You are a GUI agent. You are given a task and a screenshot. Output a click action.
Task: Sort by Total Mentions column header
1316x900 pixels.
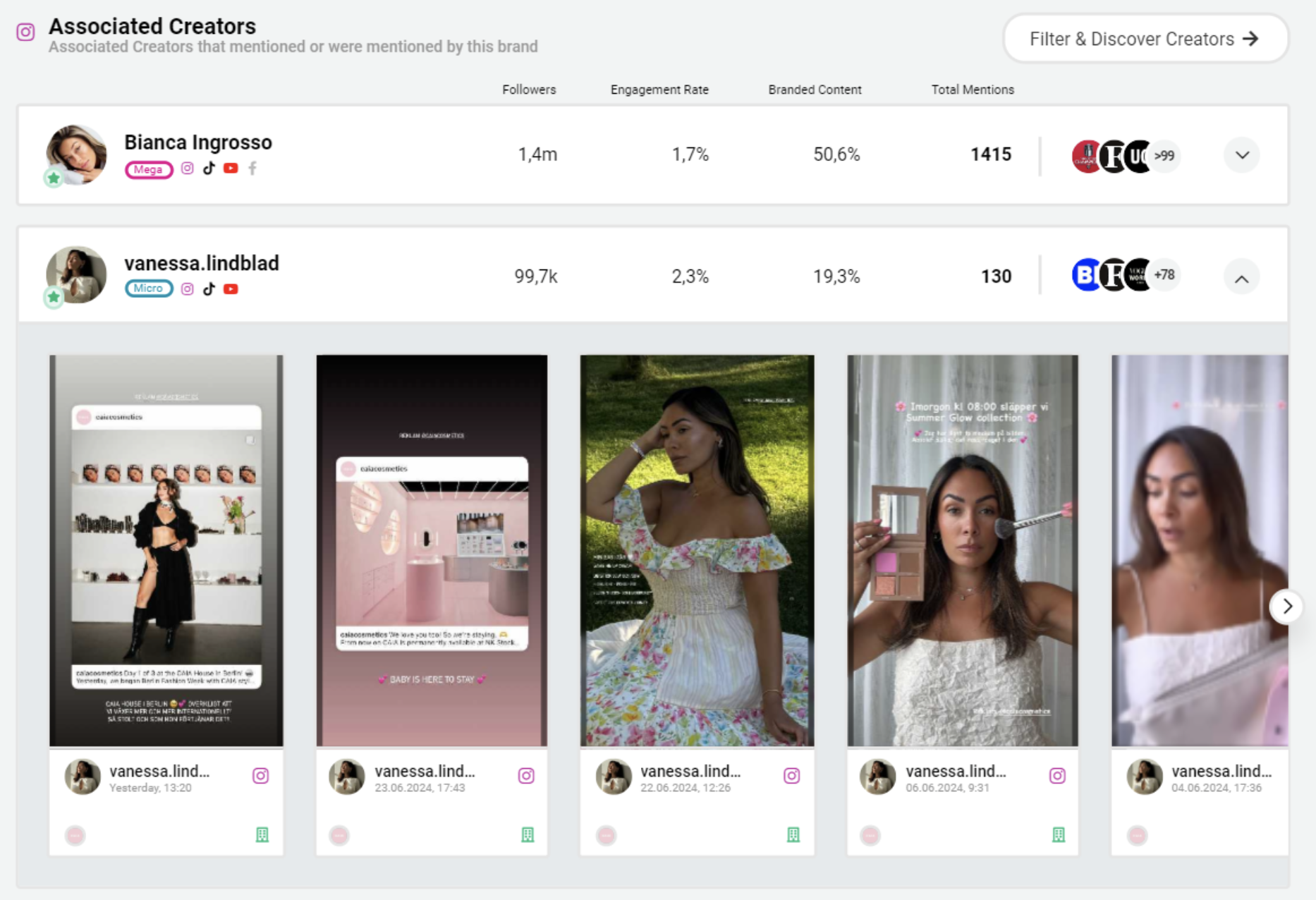coord(973,90)
